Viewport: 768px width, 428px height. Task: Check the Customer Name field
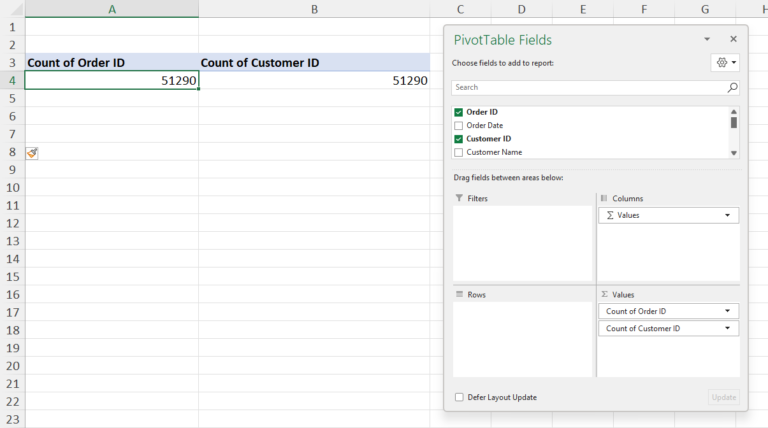[x=459, y=152]
